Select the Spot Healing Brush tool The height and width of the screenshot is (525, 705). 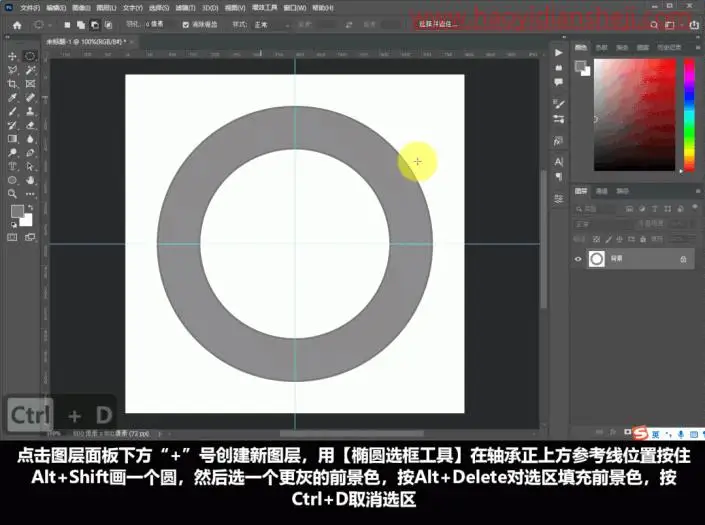30,98
